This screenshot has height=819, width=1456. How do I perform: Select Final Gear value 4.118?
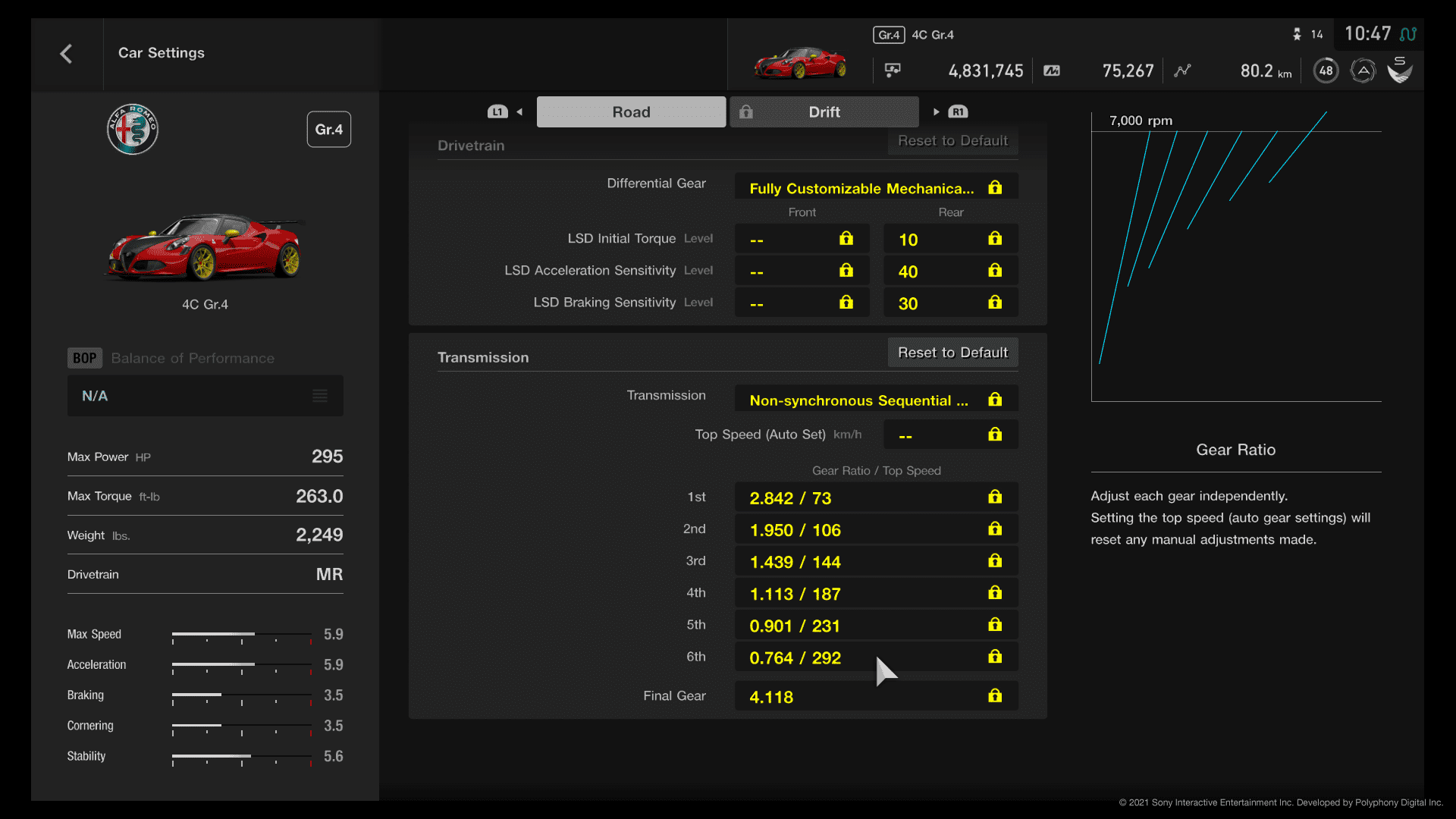[x=876, y=696]
